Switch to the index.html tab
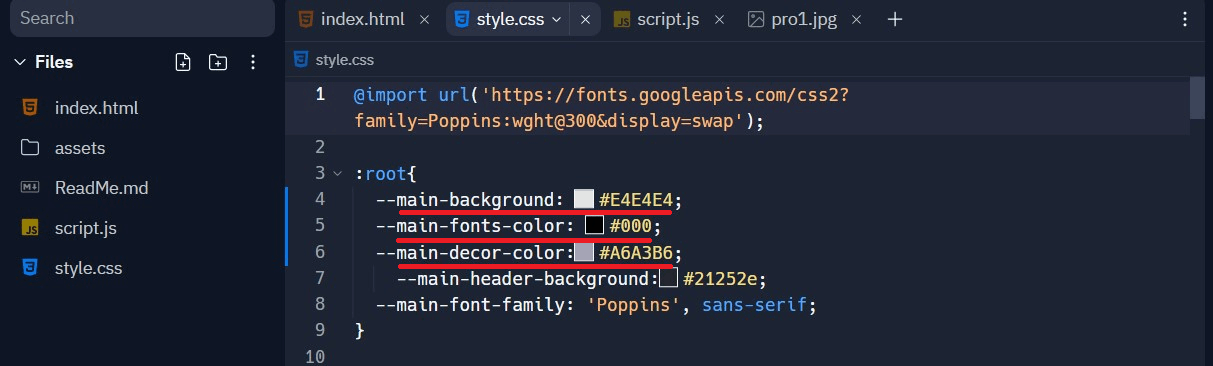The image size is (1213, 366). pos(362,19)
